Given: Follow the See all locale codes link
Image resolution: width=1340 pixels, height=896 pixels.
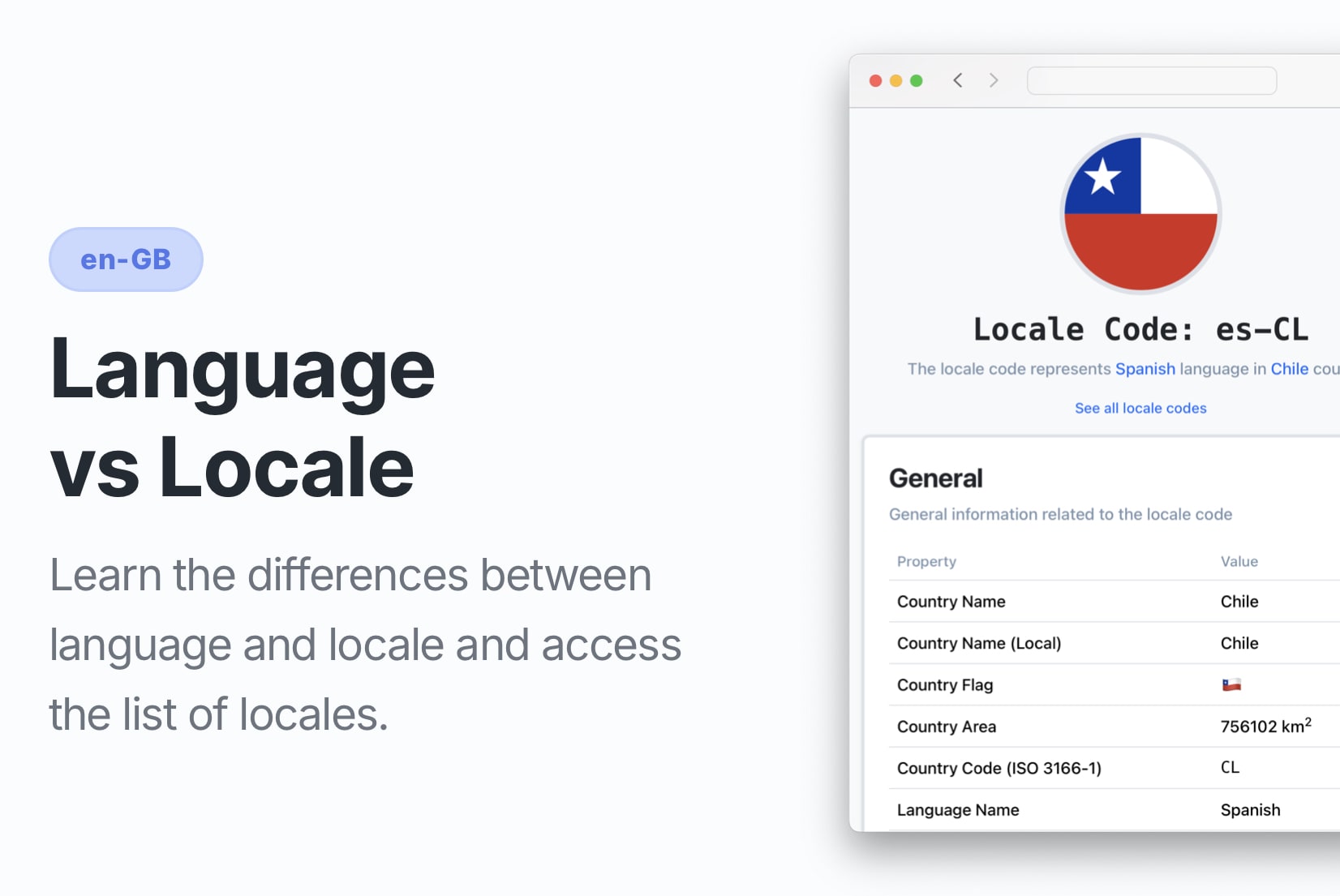Looking at the screenshot, I should click(1140, 408).
